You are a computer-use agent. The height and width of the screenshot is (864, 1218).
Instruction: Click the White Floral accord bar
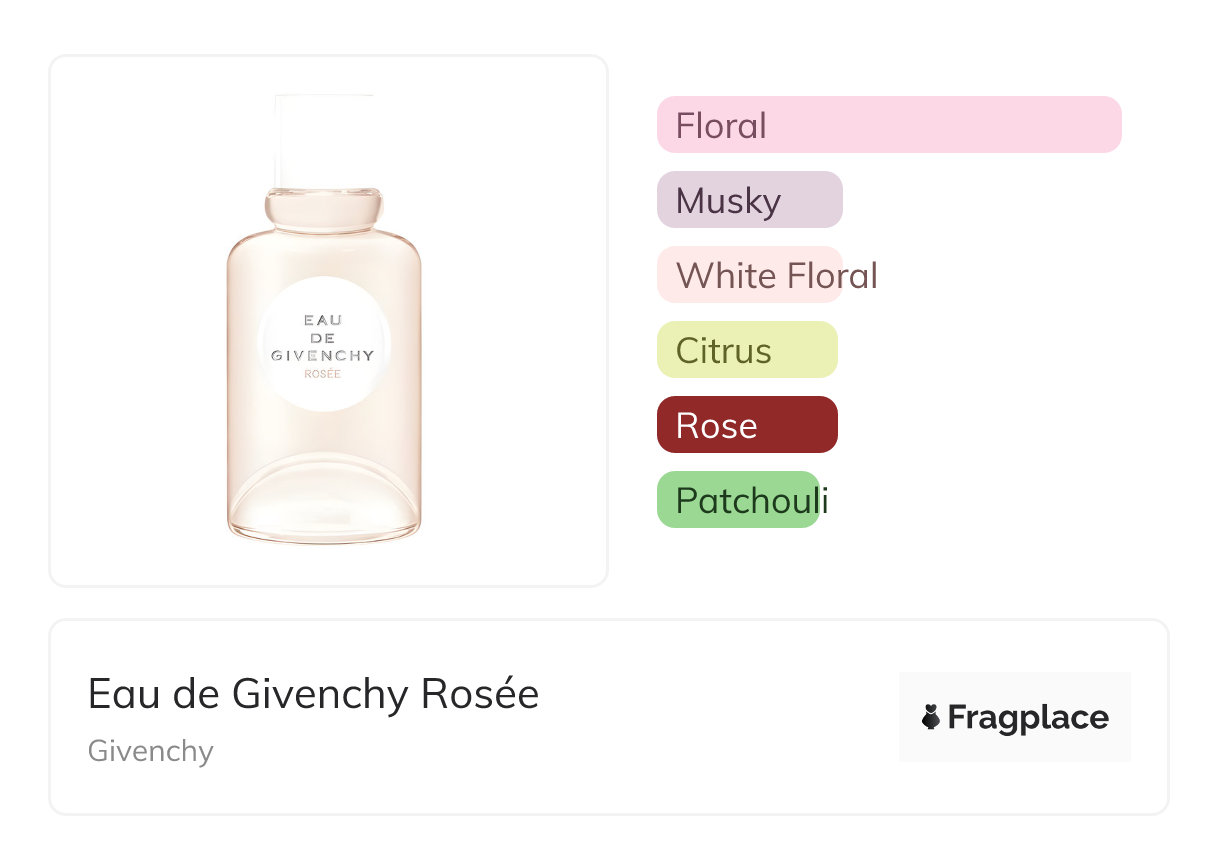[x=749, y=275]
